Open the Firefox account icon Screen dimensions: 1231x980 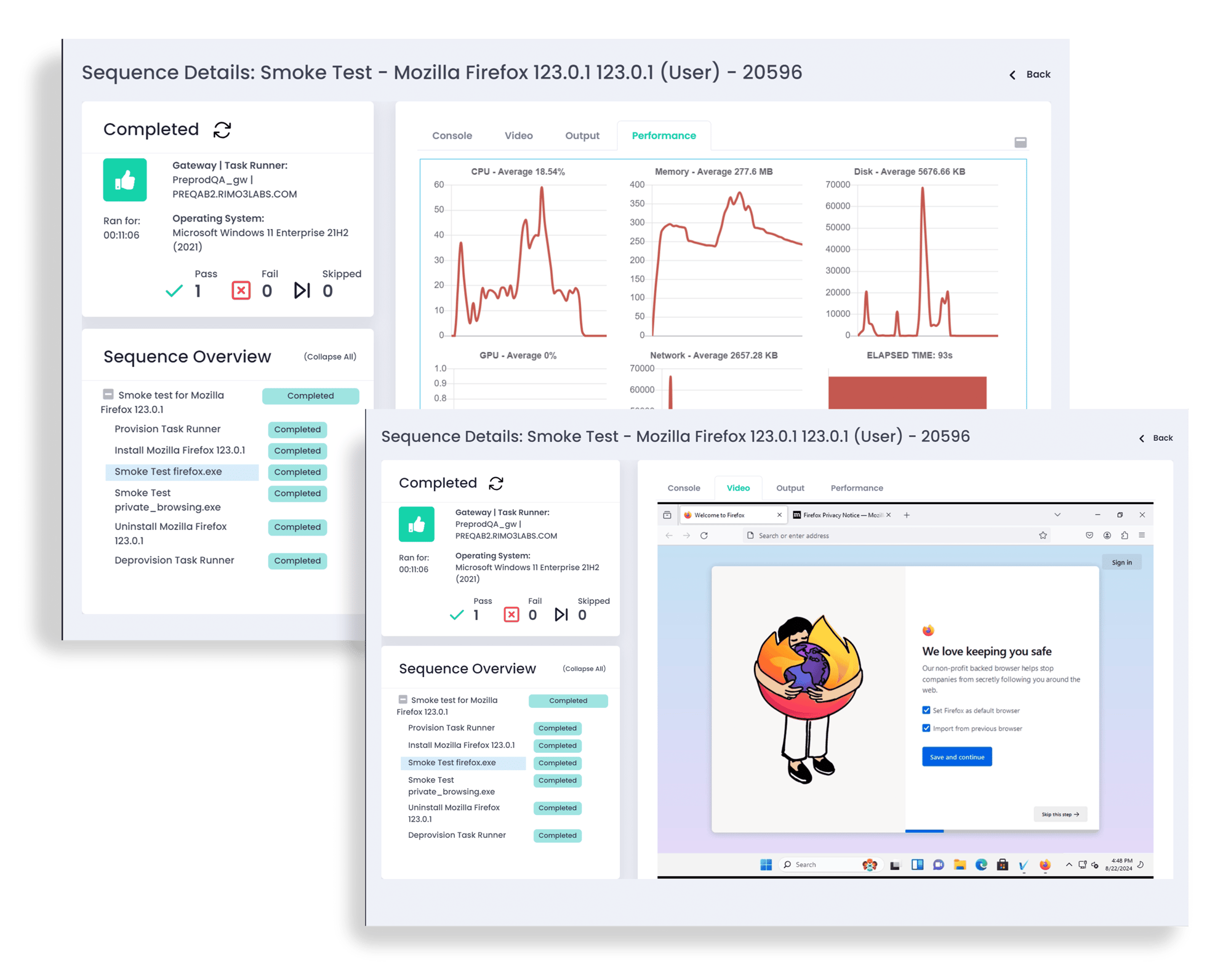click(x=1107, y=536)
